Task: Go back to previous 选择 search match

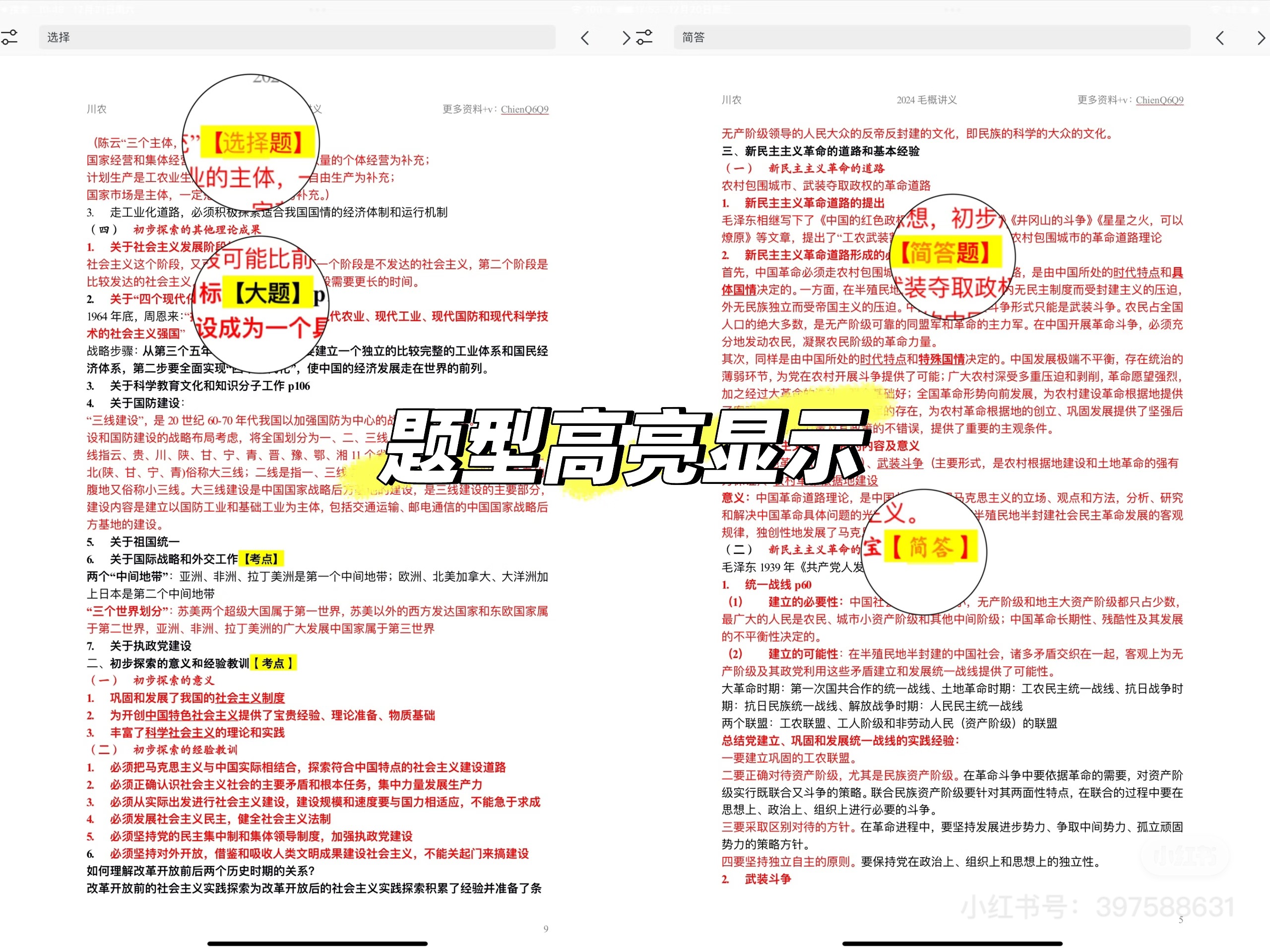Action: pos(585,37)
